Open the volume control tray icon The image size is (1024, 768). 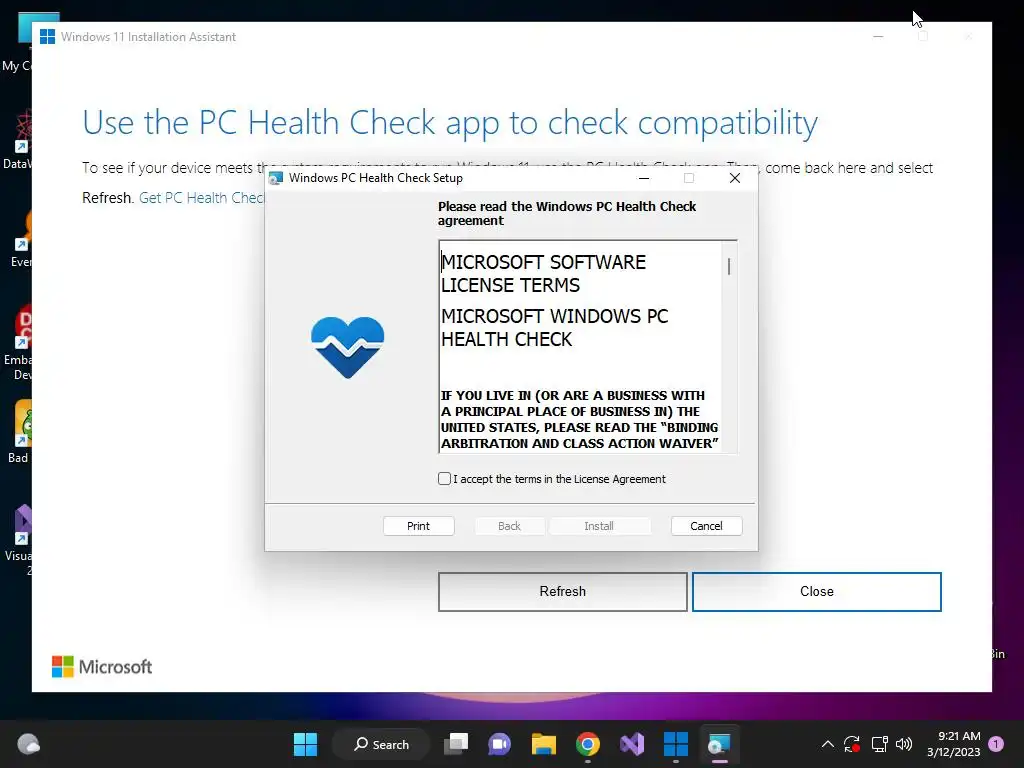pos(904,744)
